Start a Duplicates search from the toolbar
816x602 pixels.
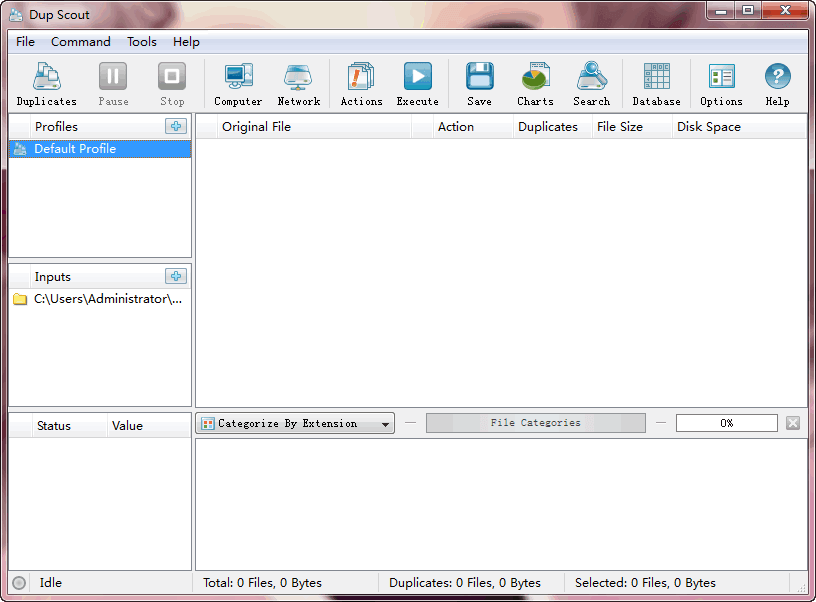(46, 84)
